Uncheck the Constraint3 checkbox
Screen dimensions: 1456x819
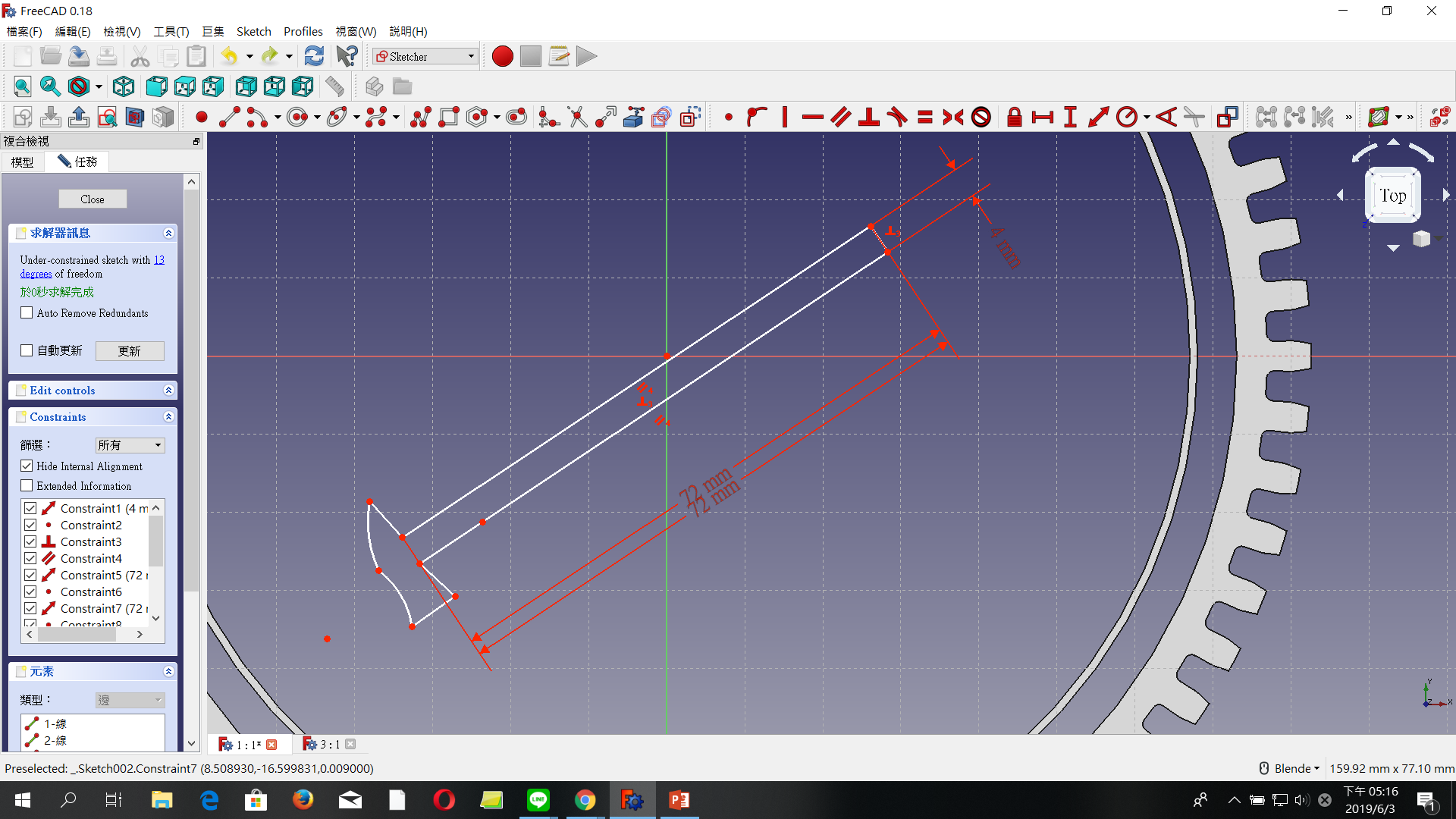(x=30, y=541)
